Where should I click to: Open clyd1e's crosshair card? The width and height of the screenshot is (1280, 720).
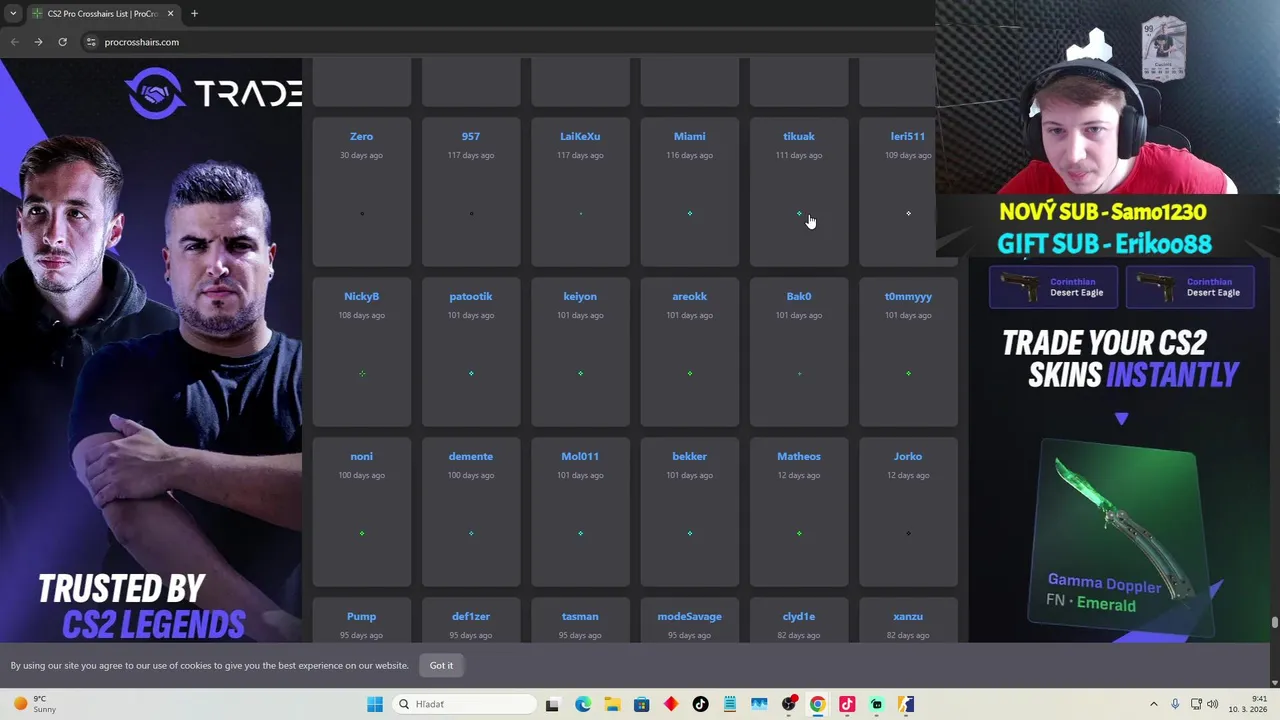(799, 621)
